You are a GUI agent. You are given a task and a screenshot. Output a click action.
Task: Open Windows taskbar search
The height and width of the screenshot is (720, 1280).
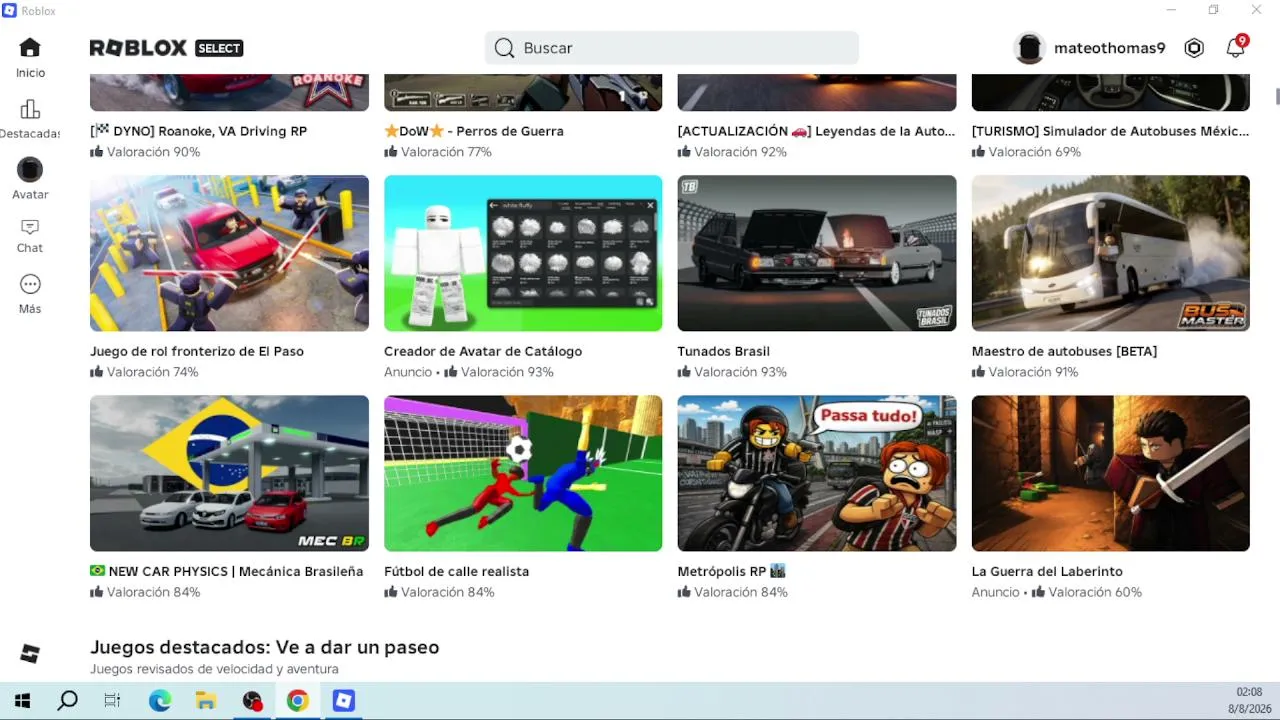67,701
